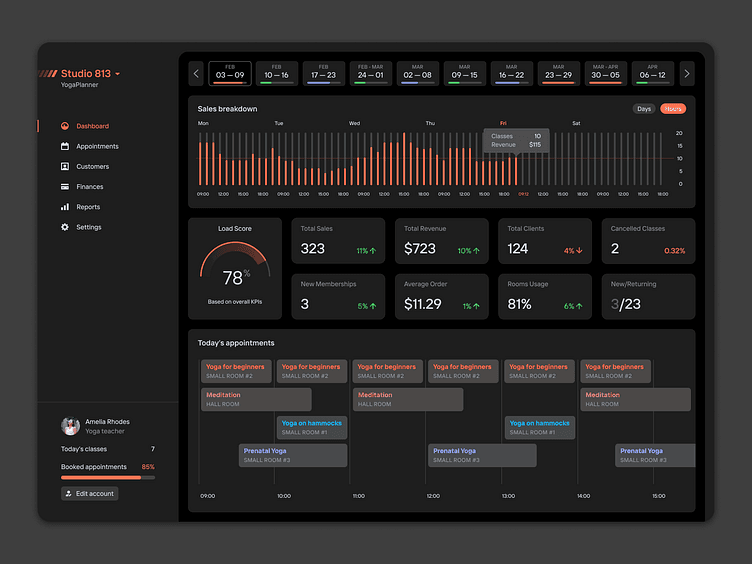Select the Mar 23 – 29 week tab
752x564 pixels.
click(x=559, y=73)
